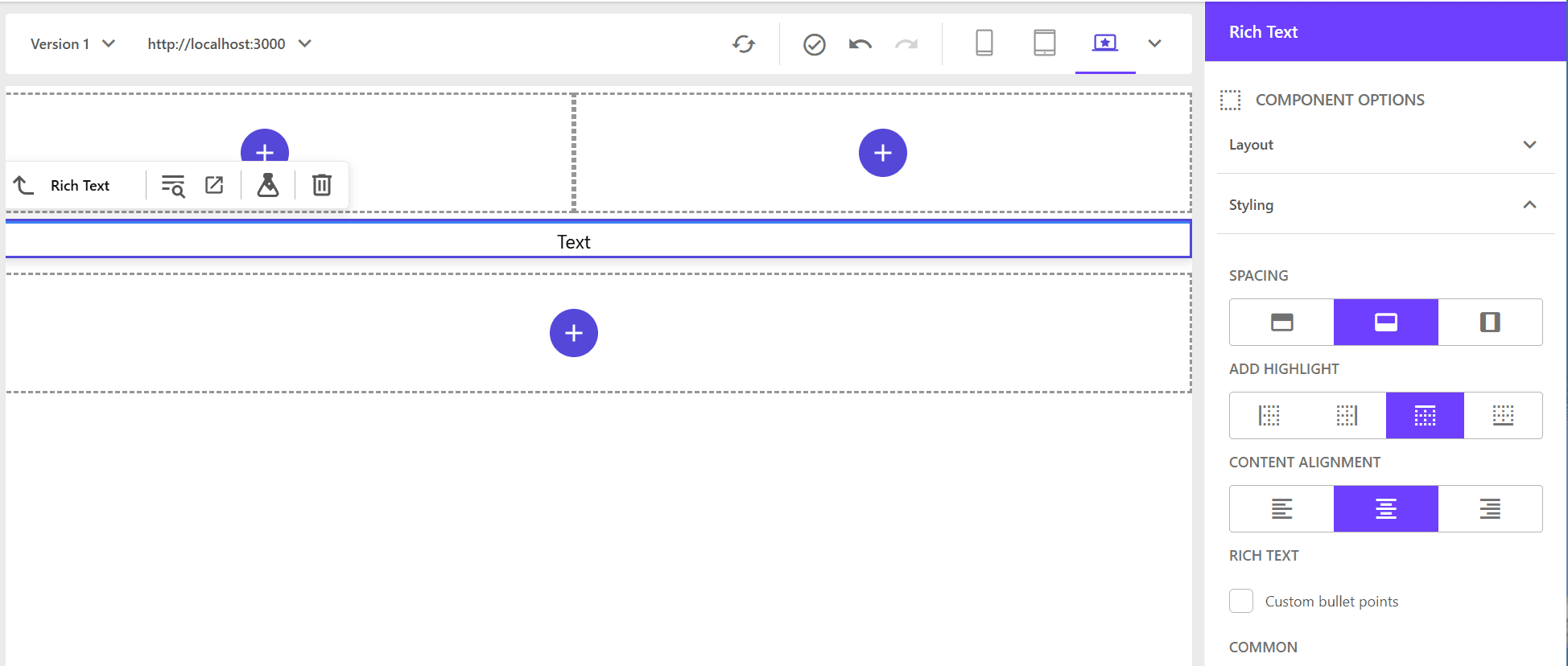Click the checkmark publish icon
Viewport: 1568px width, 666px height.
814,44
